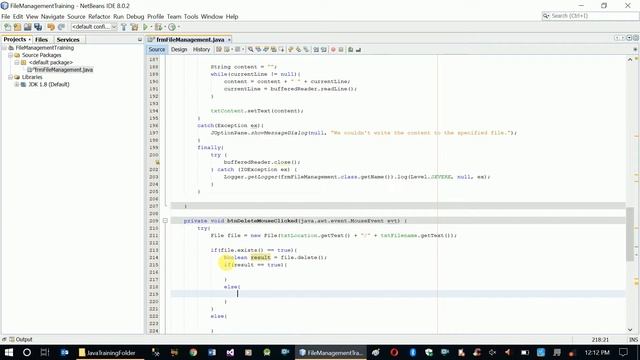Image resolution: width=640 pixels, height=360 pixels.
Task: Click the editor vertical scrollbar thumb
Action: pyautogui.click(x=630, y=234)
